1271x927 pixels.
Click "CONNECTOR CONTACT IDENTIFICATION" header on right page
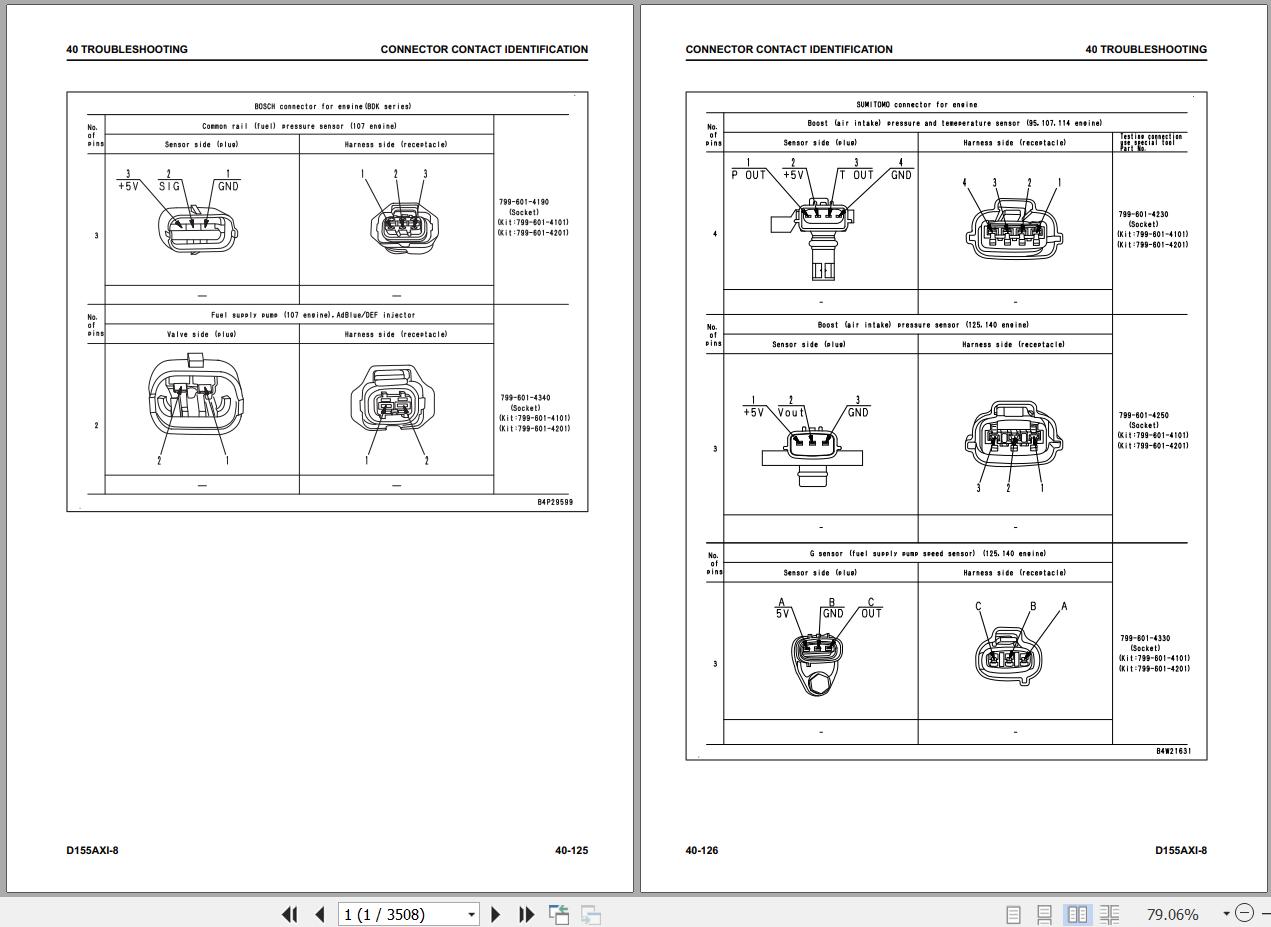click(789, 49)
